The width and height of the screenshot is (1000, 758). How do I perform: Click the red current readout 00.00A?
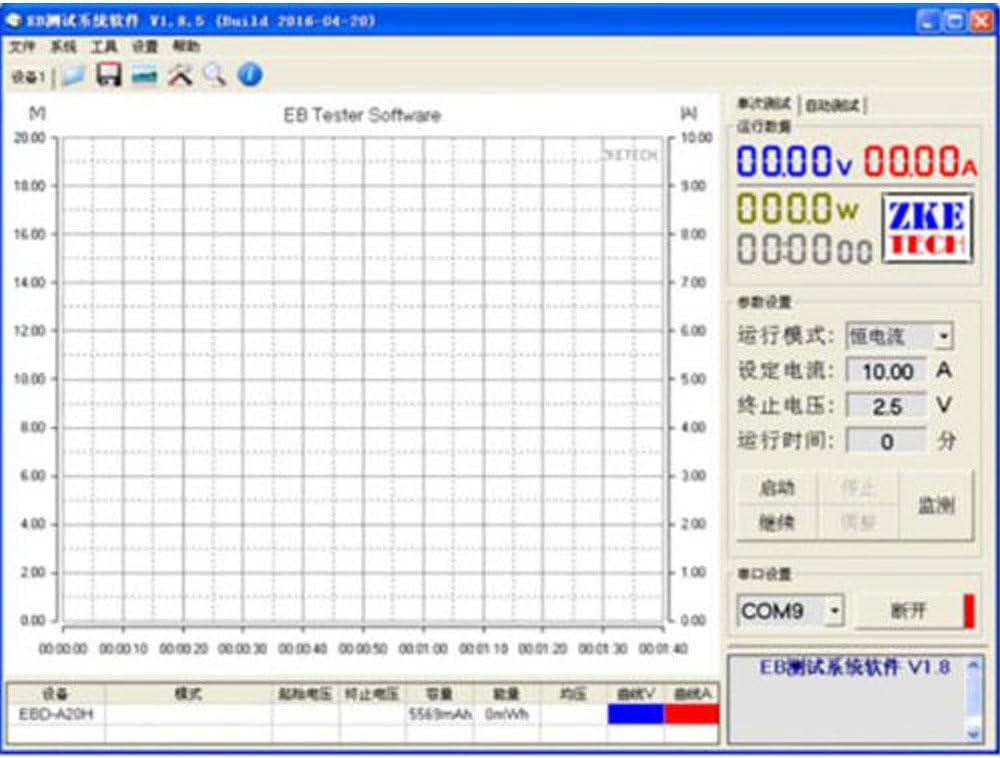pos(920,161)
